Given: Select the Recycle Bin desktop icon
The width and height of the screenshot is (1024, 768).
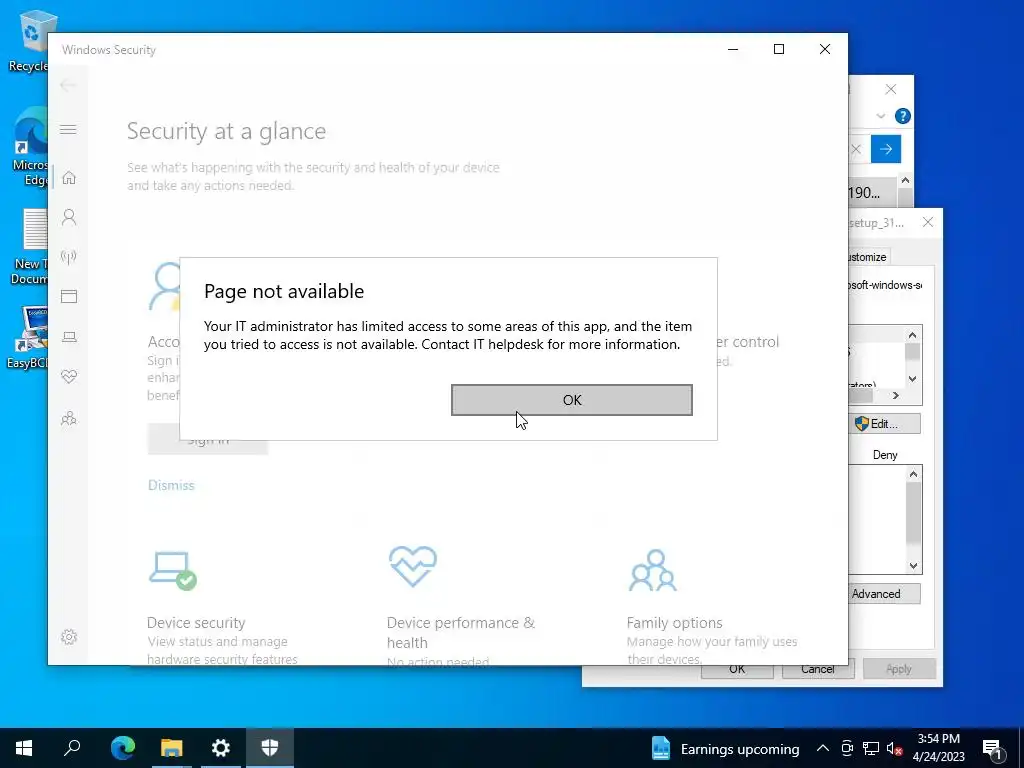Looking at the screenshot, I should (29, 42).
